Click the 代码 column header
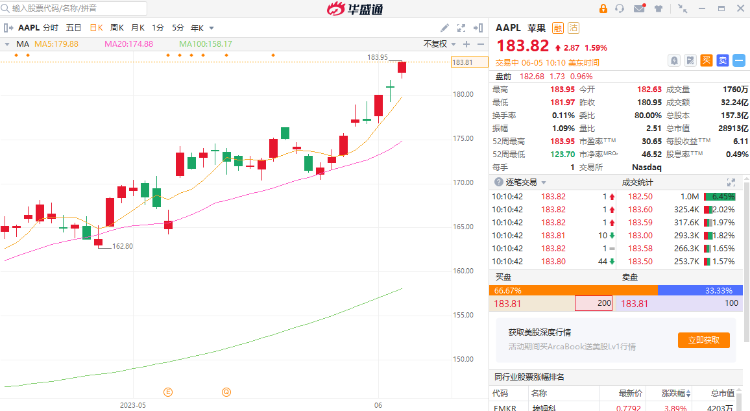The height and width of the screenshot is (411, 750). (500, 393)
